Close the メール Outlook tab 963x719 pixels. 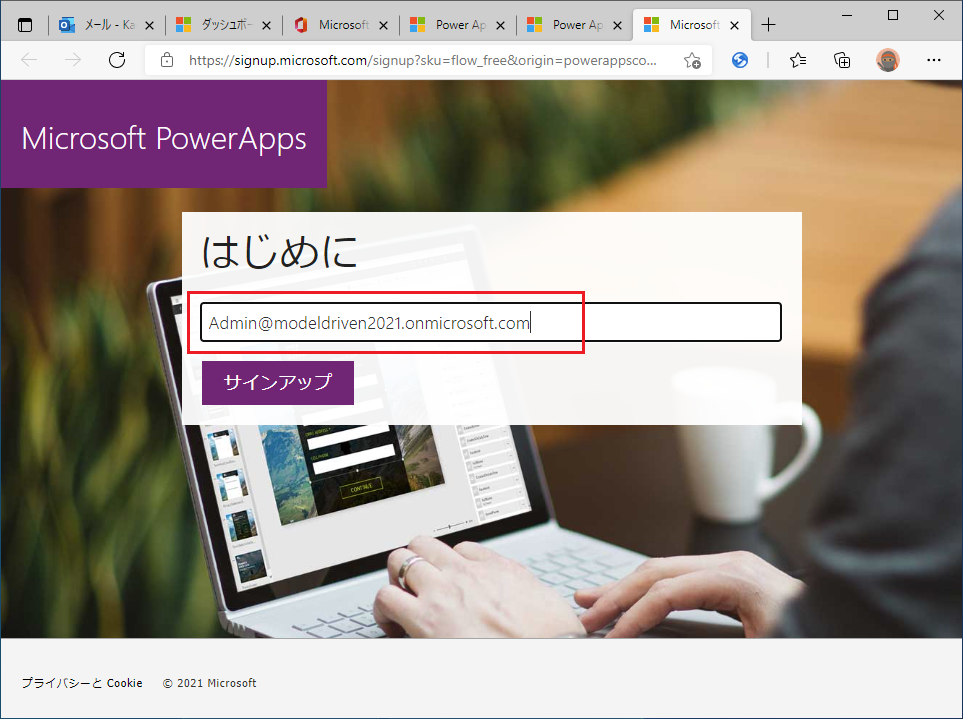point(149,25)
